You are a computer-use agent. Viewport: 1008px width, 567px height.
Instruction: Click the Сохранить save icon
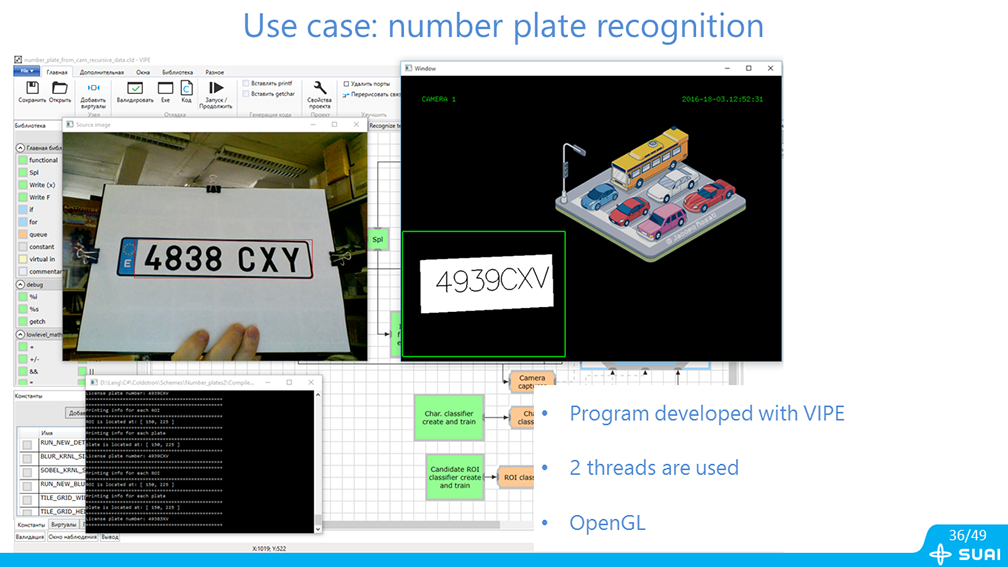coord(32,89)
